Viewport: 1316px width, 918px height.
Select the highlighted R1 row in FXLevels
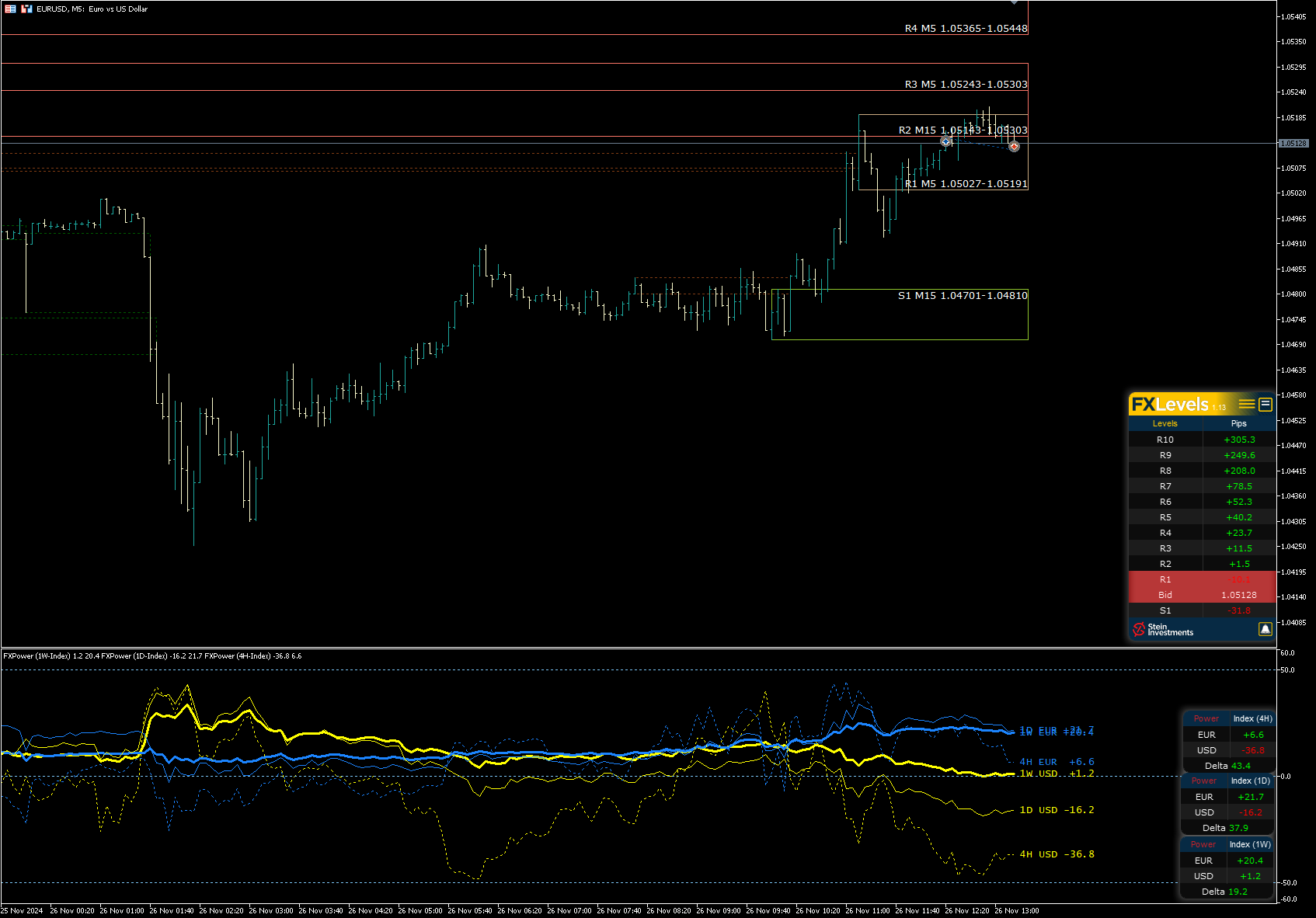pyautogui.click(x=1202, y=579)
